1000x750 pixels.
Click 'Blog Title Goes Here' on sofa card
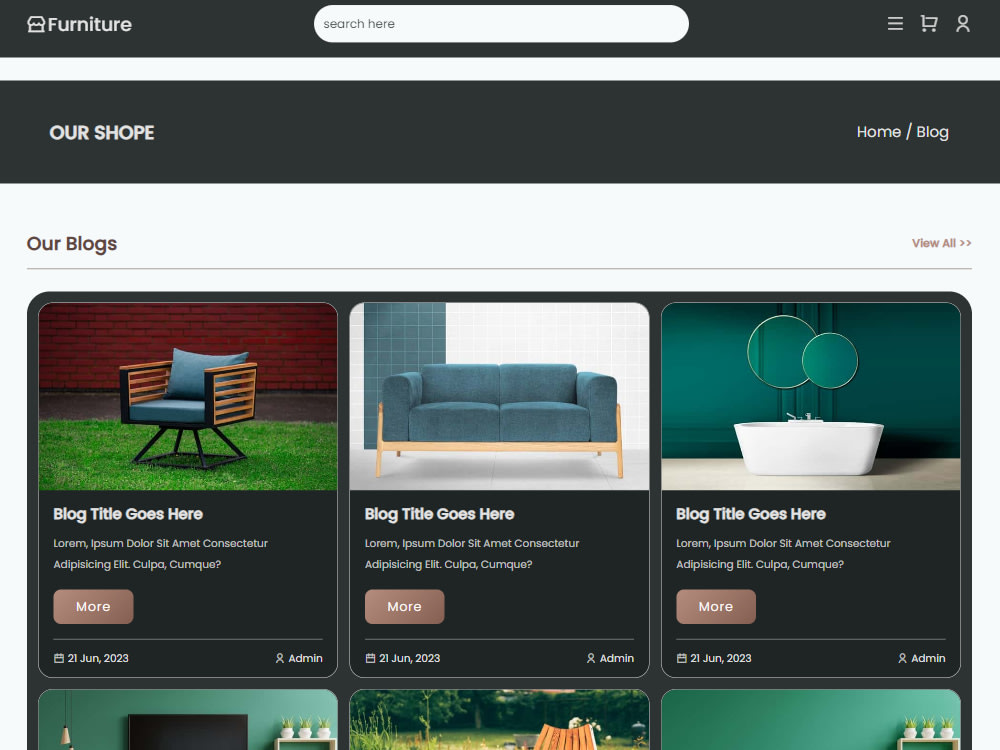point(439,514)
